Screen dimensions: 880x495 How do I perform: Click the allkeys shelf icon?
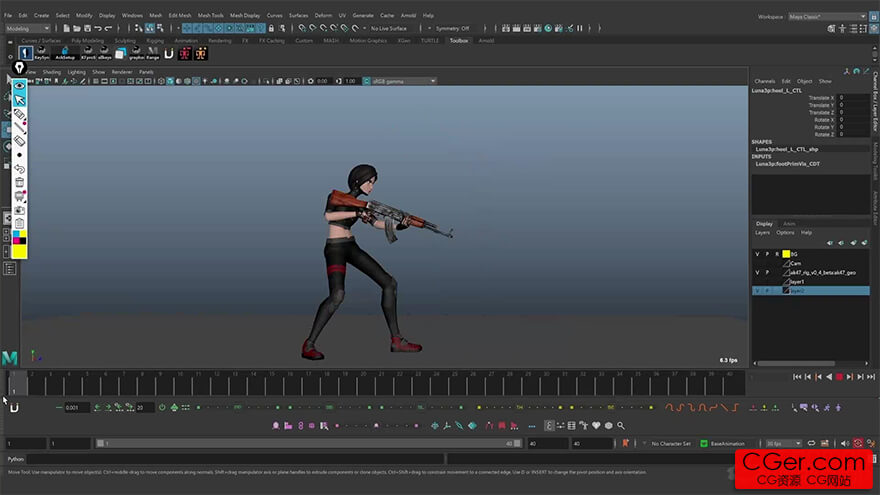(x=105, y=53)
